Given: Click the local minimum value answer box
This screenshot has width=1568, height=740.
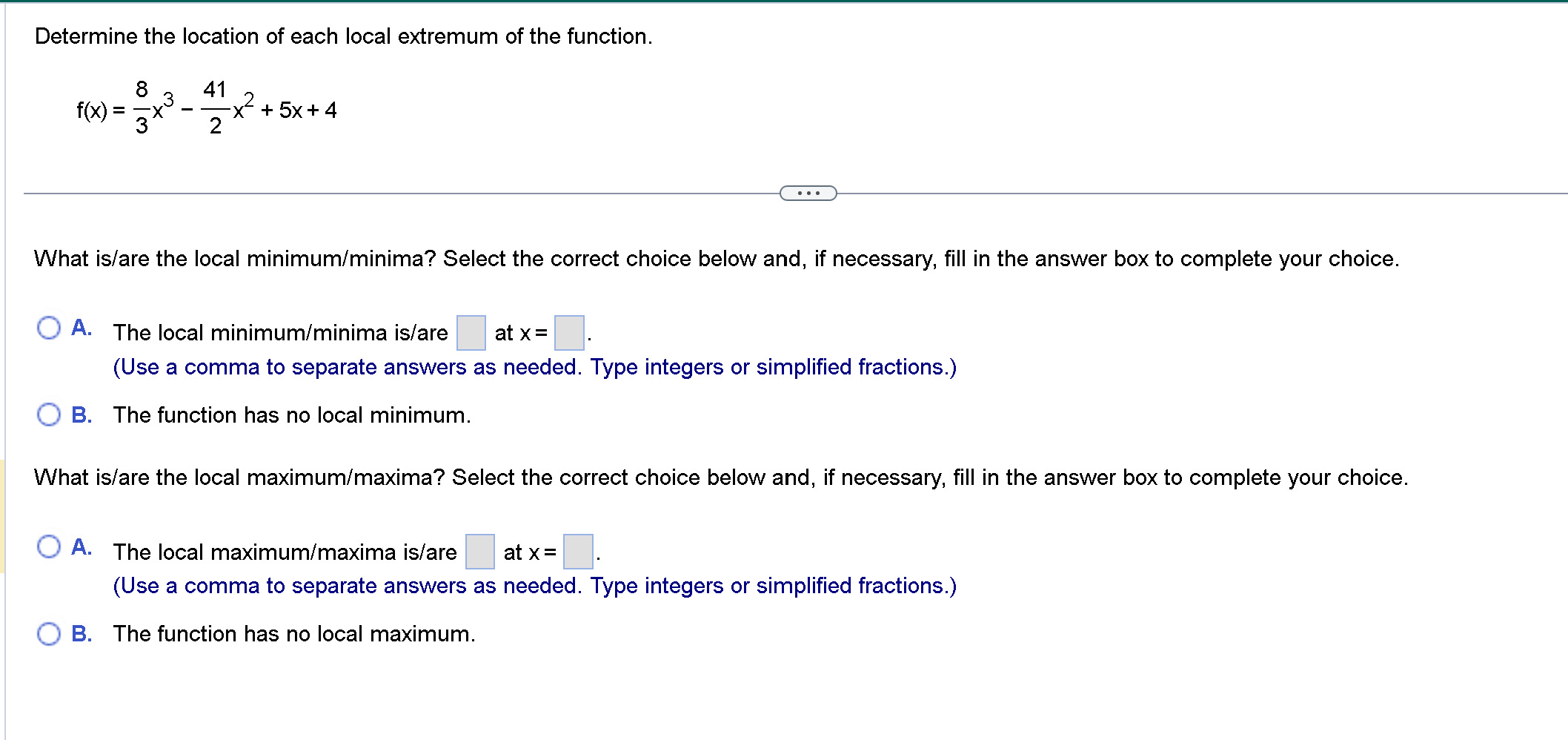Looking at the screenshot, I should pyautogui.click(x=471, y=333).
